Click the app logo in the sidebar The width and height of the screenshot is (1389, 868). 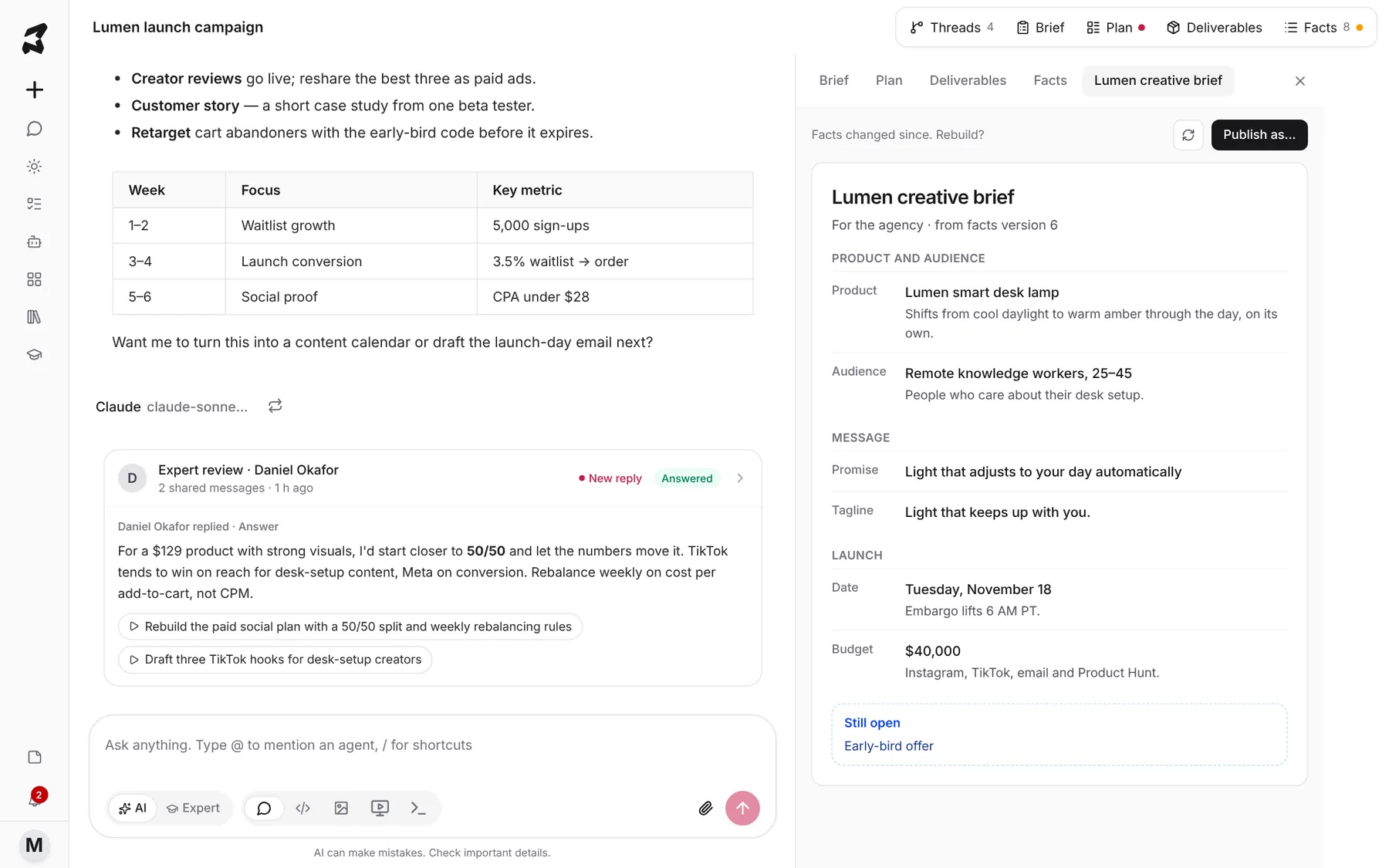coord(34,39)
